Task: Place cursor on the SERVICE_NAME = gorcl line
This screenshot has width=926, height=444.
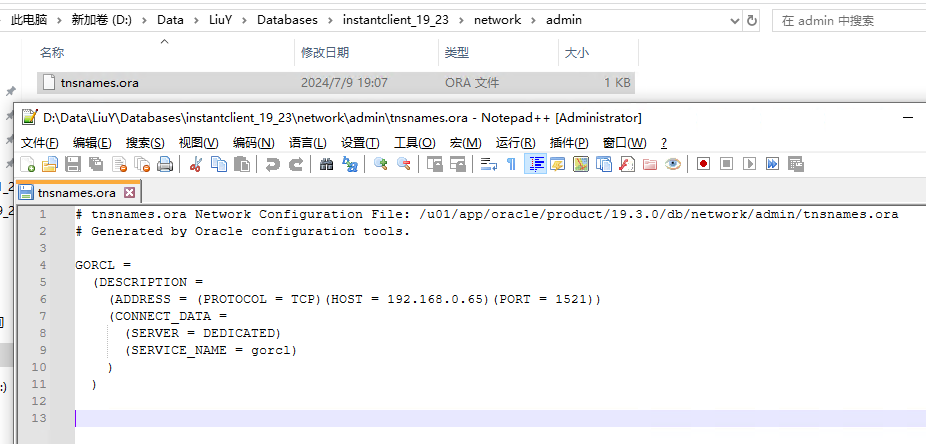Action: coord(211,351)
